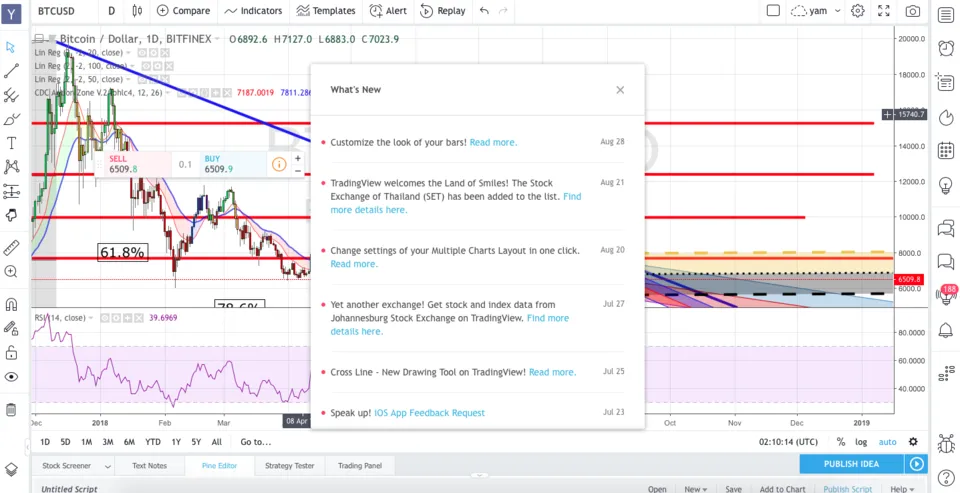Viewport: 960px width, 493px height.
Task: Open the patterns tool in left toolbar
Action: tap(11, 167)
